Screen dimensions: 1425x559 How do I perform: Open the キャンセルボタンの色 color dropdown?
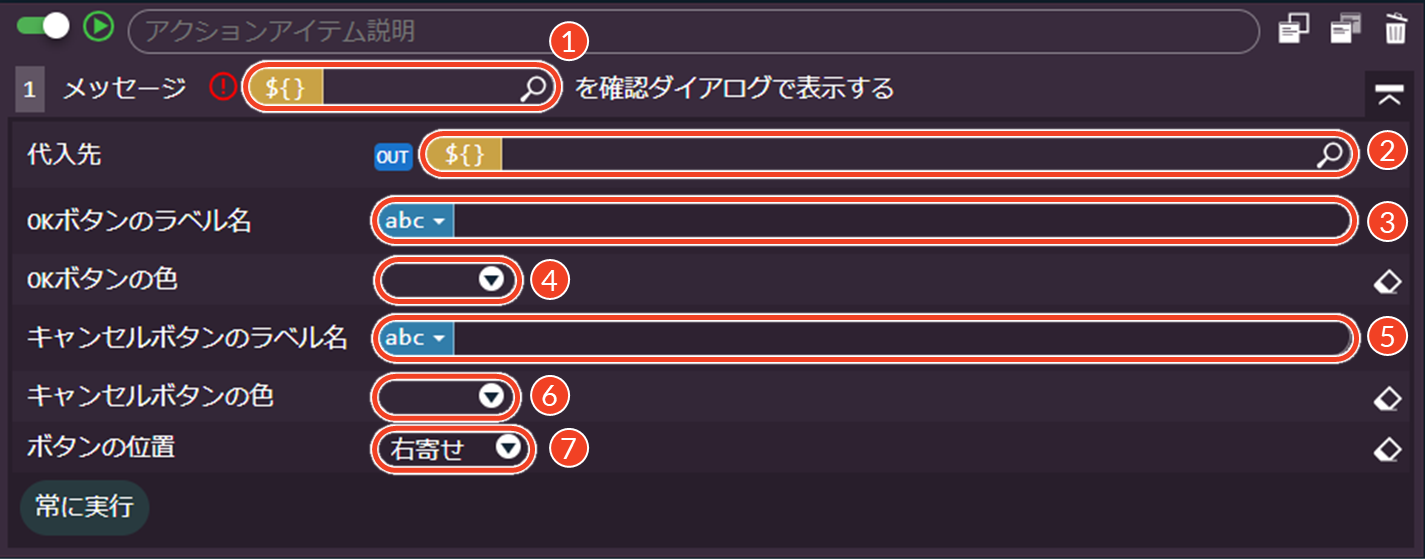coord(447,397)
